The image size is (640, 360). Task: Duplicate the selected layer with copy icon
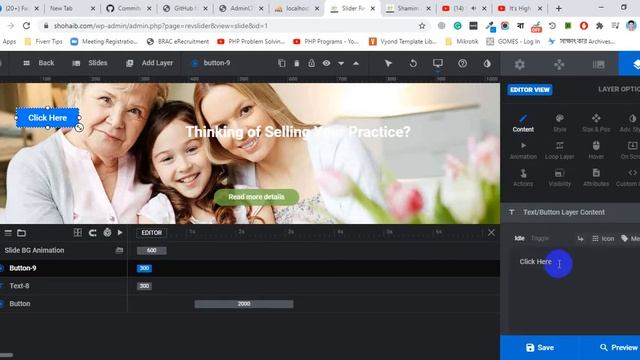(x=282, y=63)
